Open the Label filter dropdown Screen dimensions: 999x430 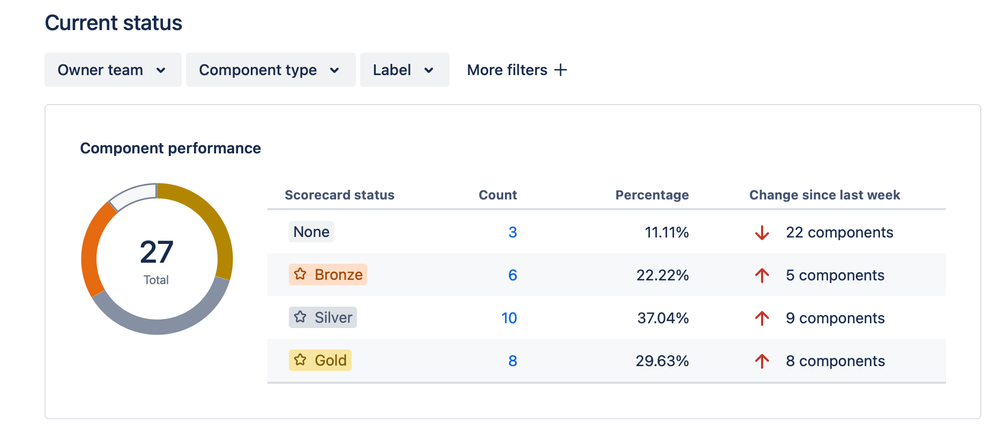pos(404,70)
